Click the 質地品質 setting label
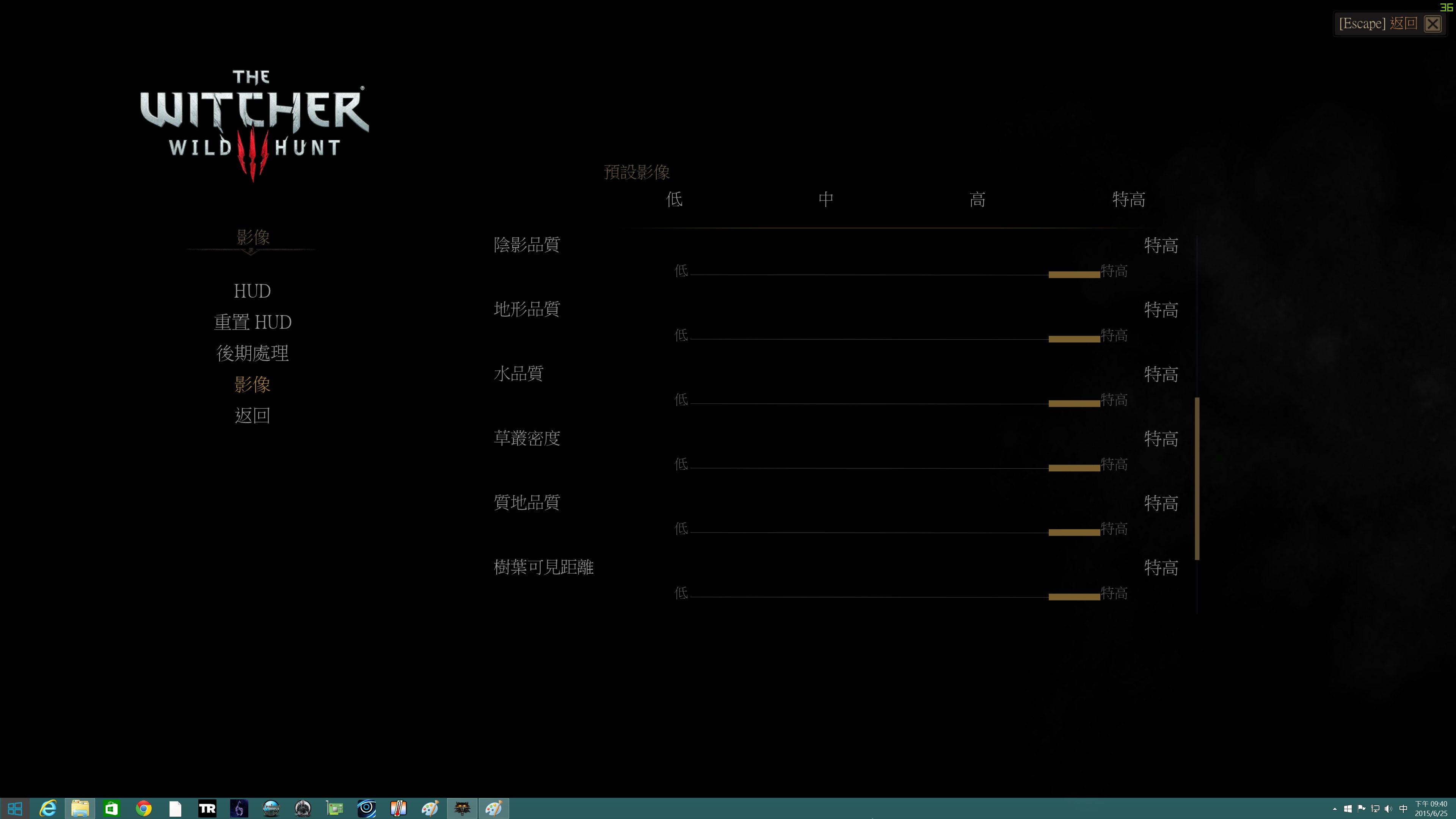 click(x=527, y=502)
